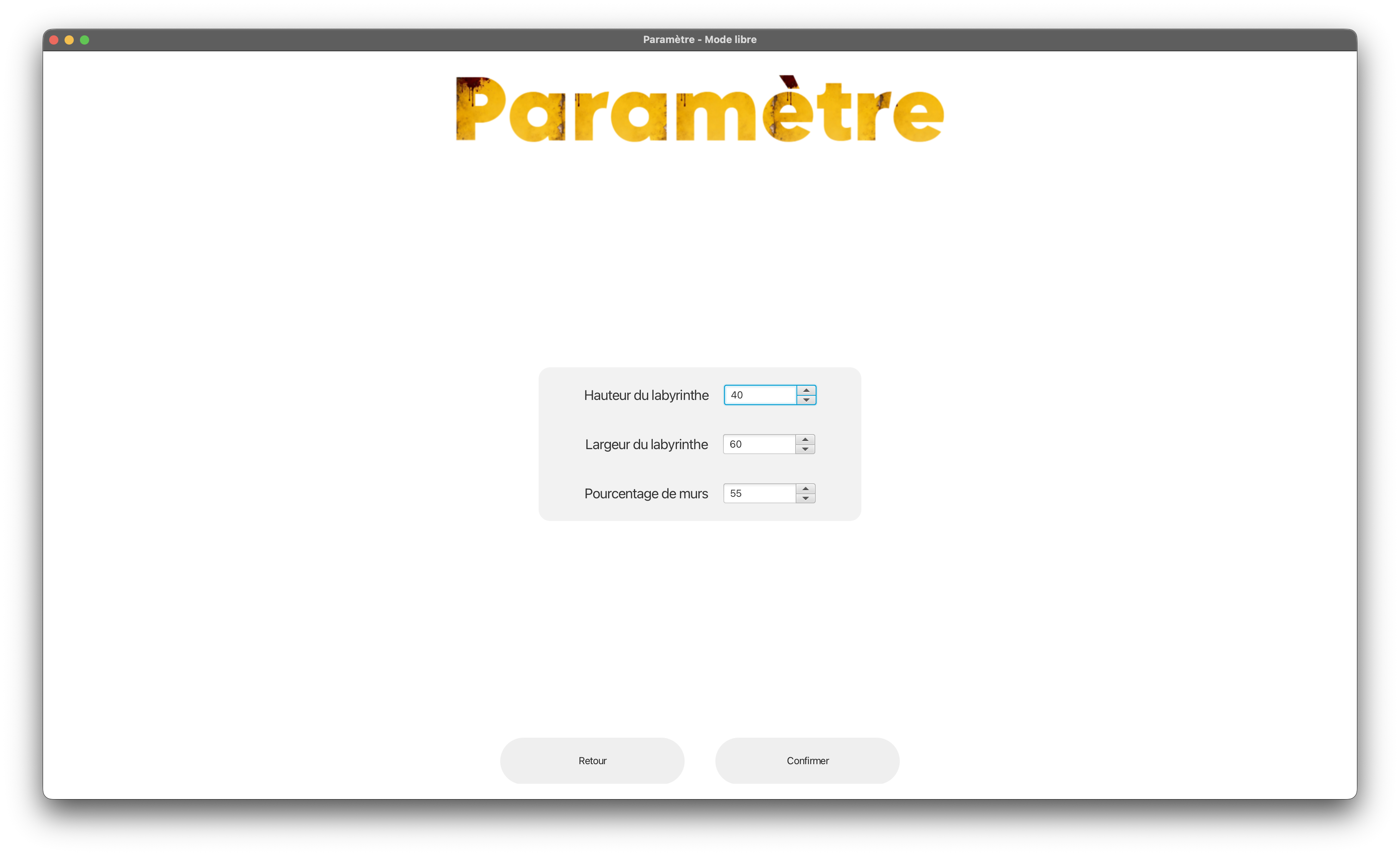The width and height of the screenshot is (1400, 856).
Task: Maximize the window with green button
Action: coord(85,40)
